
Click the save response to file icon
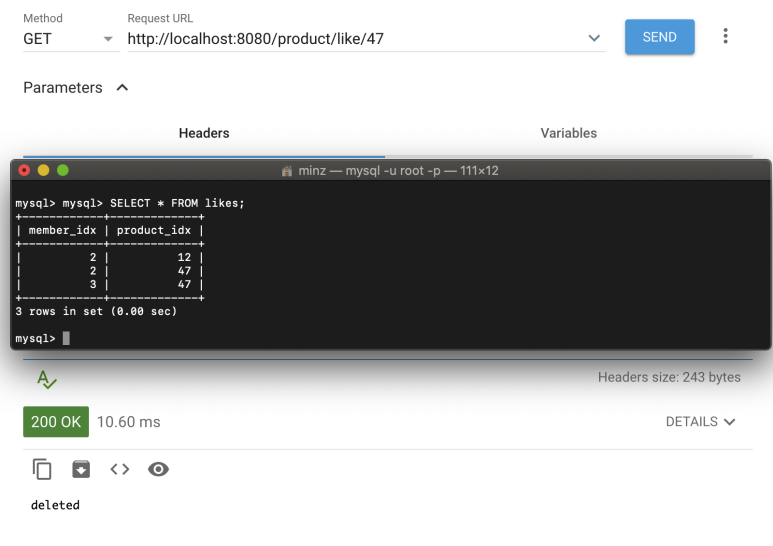click(81, 469)
